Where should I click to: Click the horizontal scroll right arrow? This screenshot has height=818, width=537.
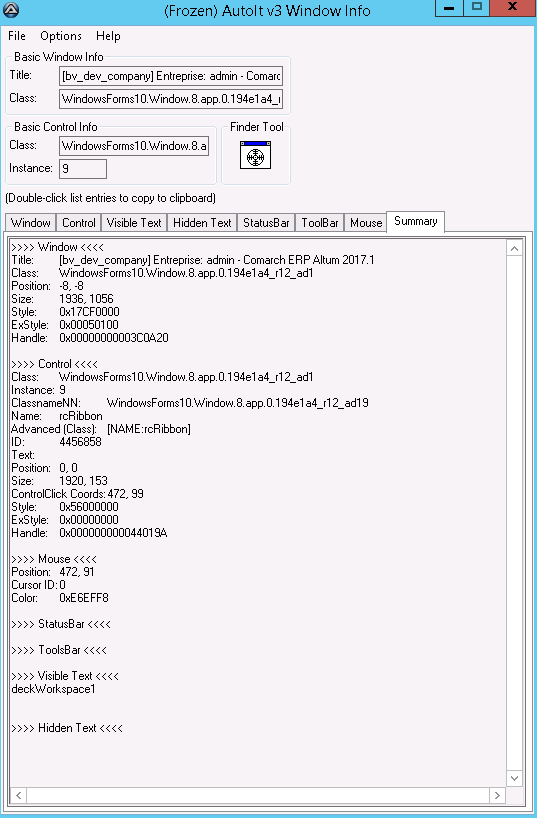click(497, 795)
